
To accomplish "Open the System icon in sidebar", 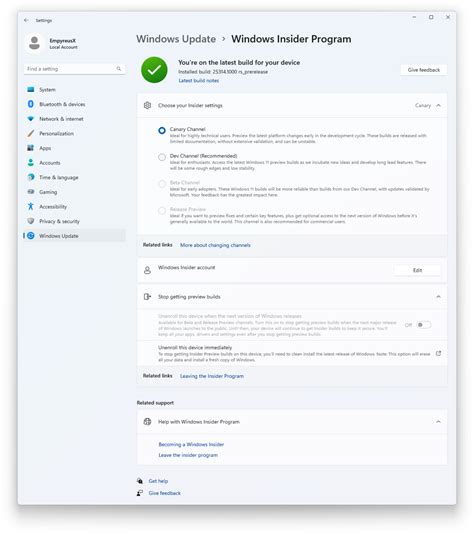I will pos(31,90).
